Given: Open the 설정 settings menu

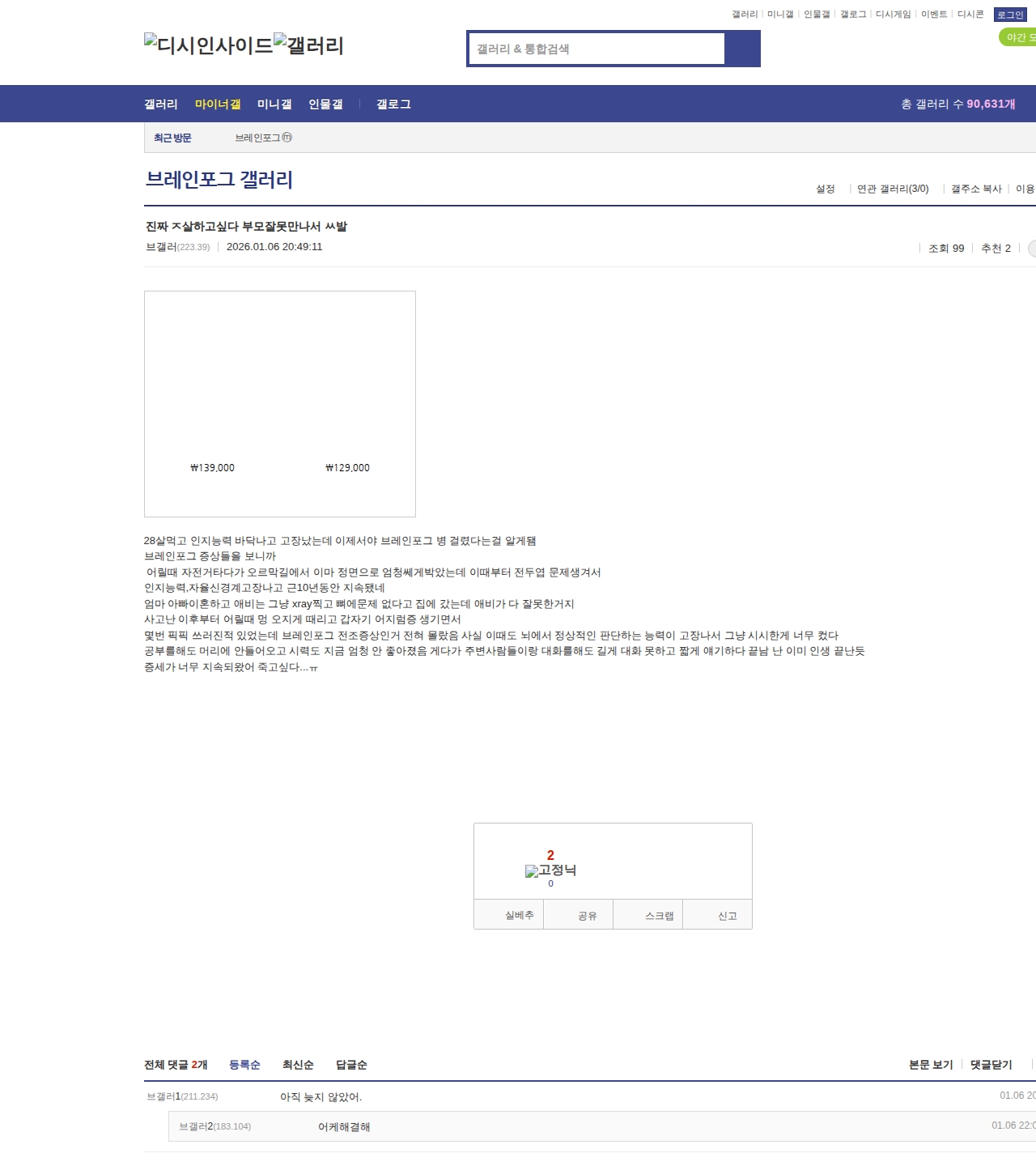Looking at the screenshot, I should [x=825, y=189].
